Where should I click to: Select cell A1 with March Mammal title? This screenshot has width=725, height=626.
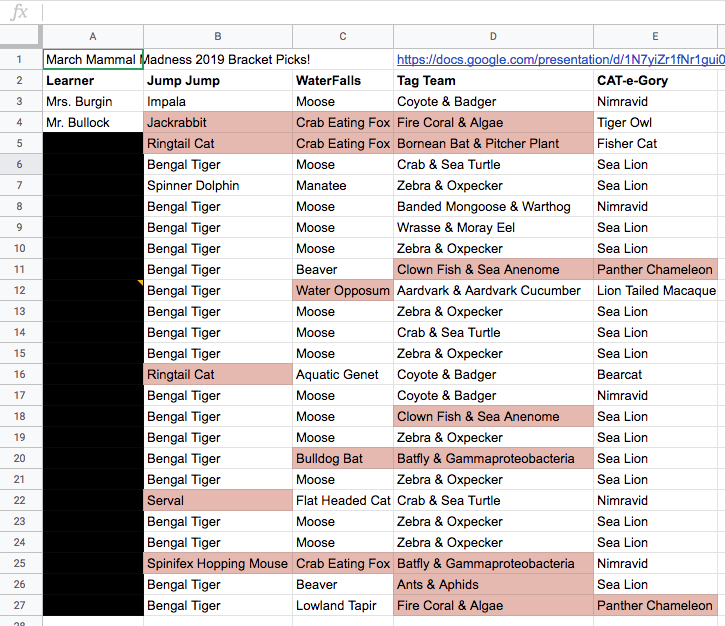pos(93,60)
